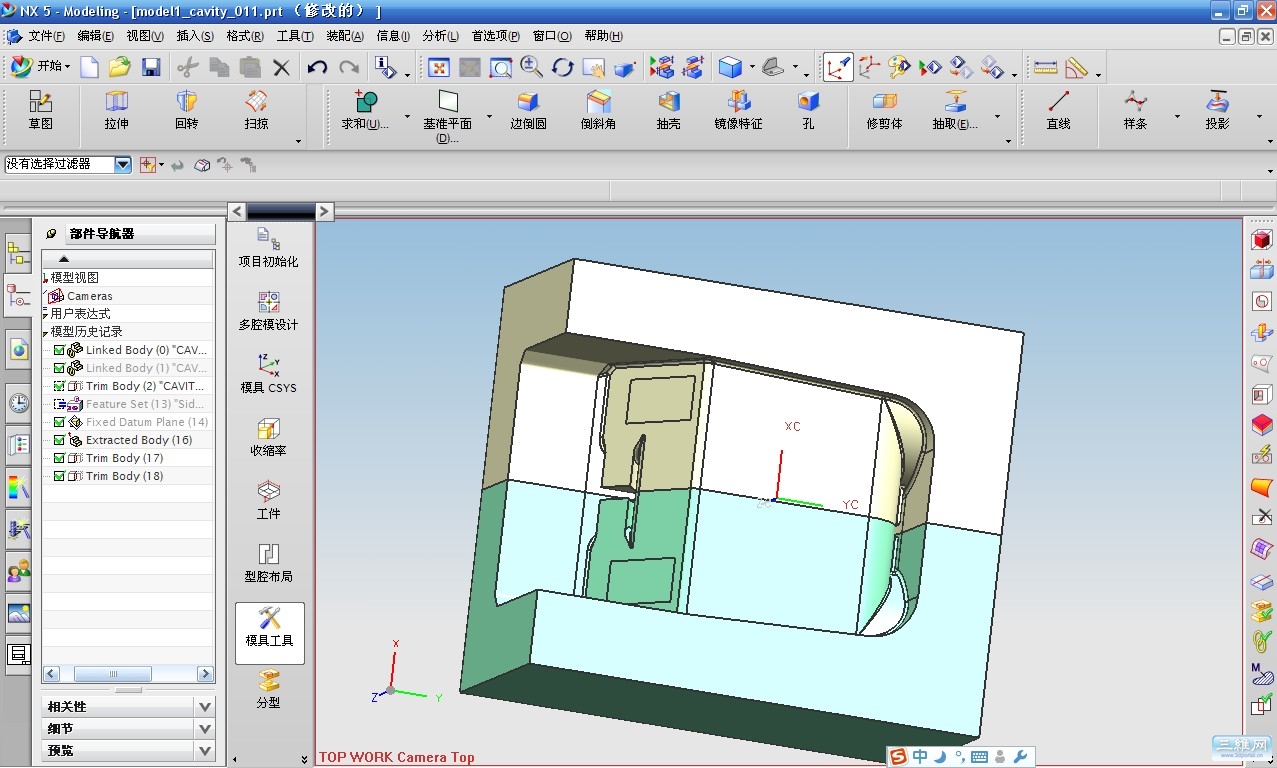Click the Cut scissors icon

click(x=187, y=67)
